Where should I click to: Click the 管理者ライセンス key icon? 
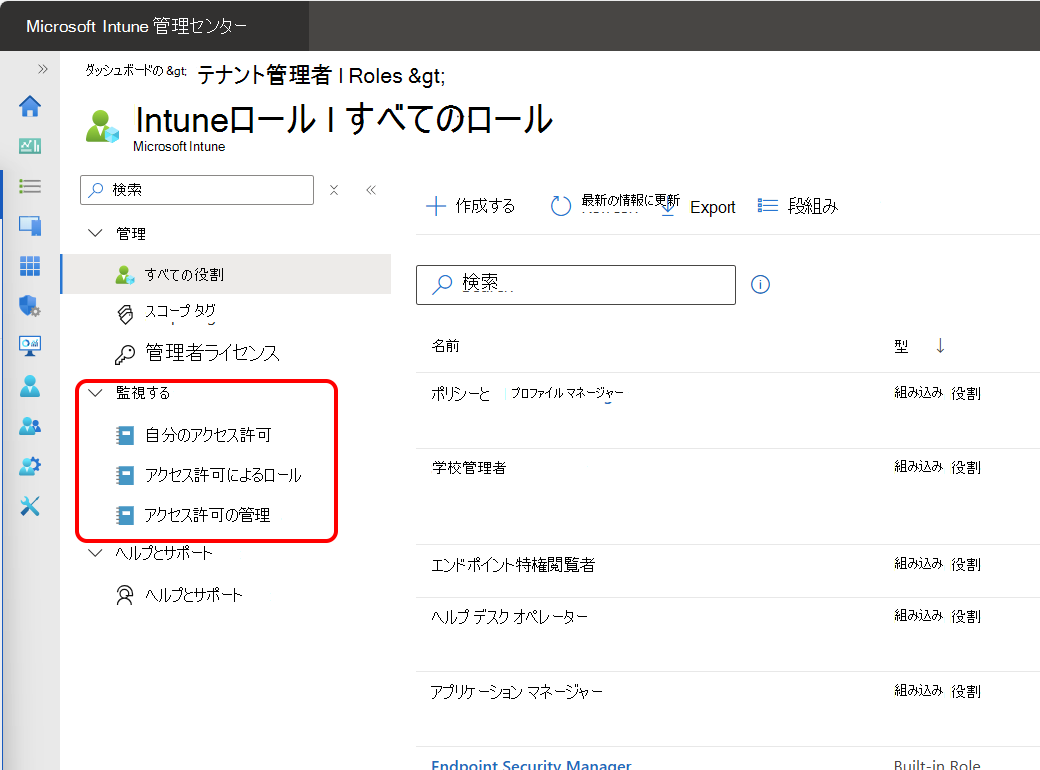pyautogui.click(x=125, y=355)
